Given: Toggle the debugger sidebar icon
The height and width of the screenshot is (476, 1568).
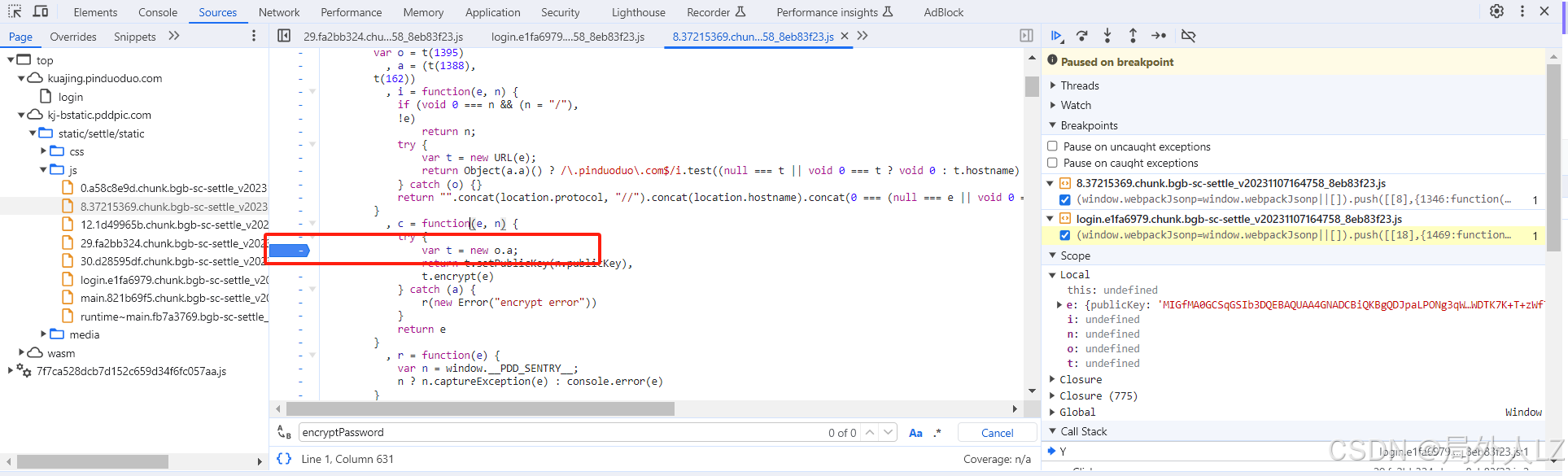Looking at the screenshot, I should tap(1026, 36).
